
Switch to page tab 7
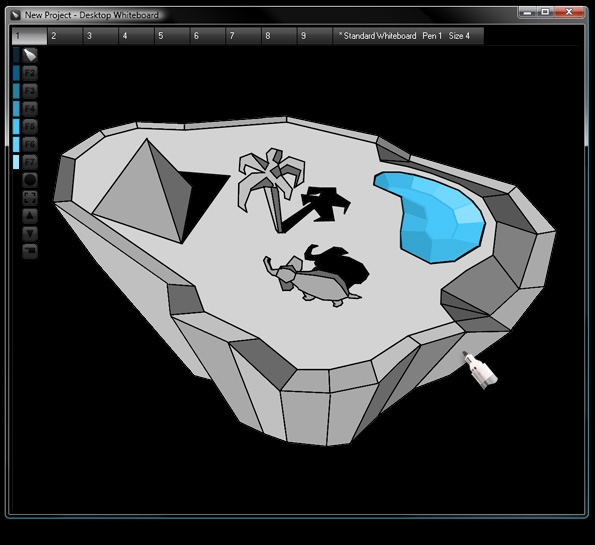click(x=243, y=36)
